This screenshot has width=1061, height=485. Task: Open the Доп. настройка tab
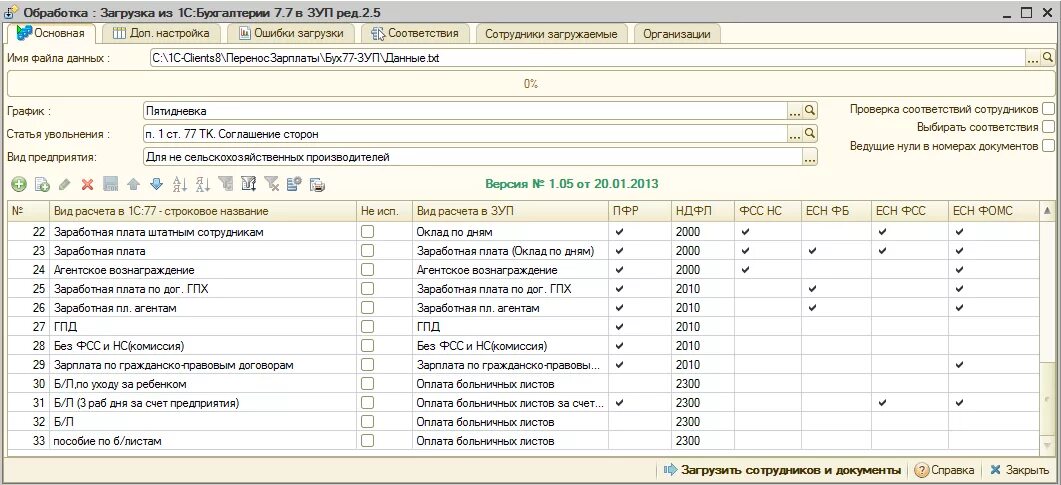(x=160, y=33)
